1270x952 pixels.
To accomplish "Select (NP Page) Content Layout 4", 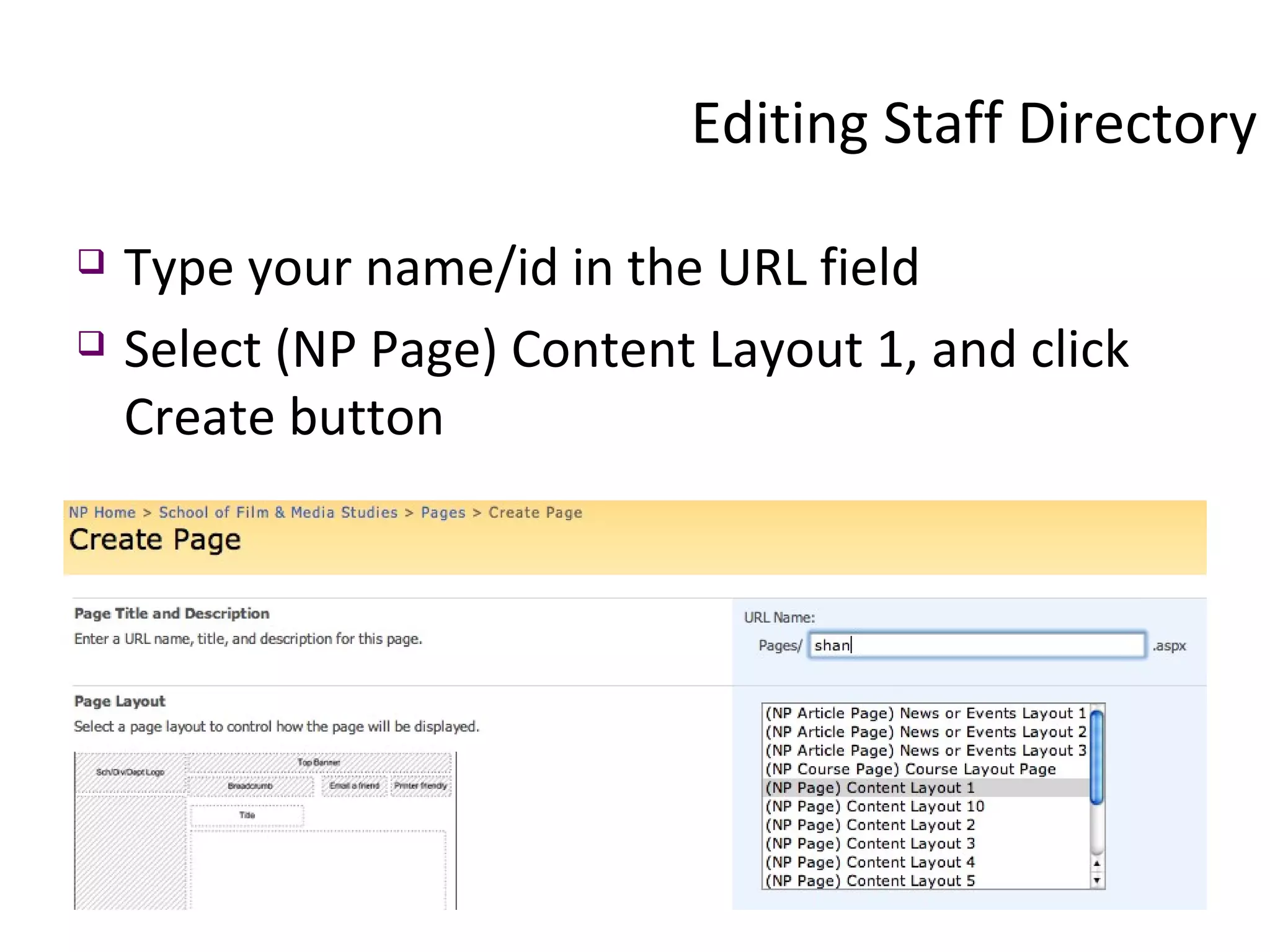I will coord(925,862).
